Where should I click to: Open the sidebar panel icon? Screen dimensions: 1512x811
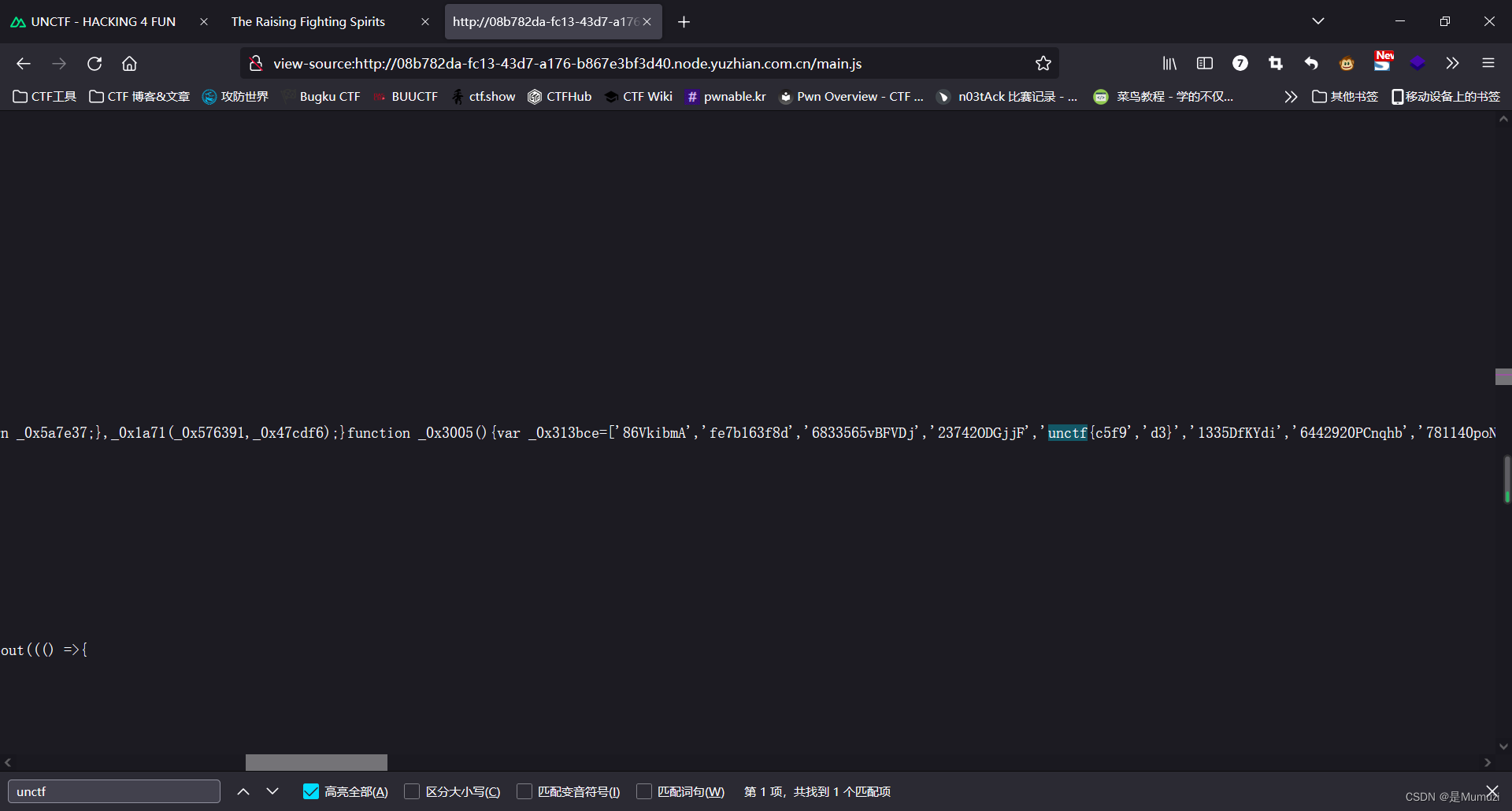coord(1204,63)
